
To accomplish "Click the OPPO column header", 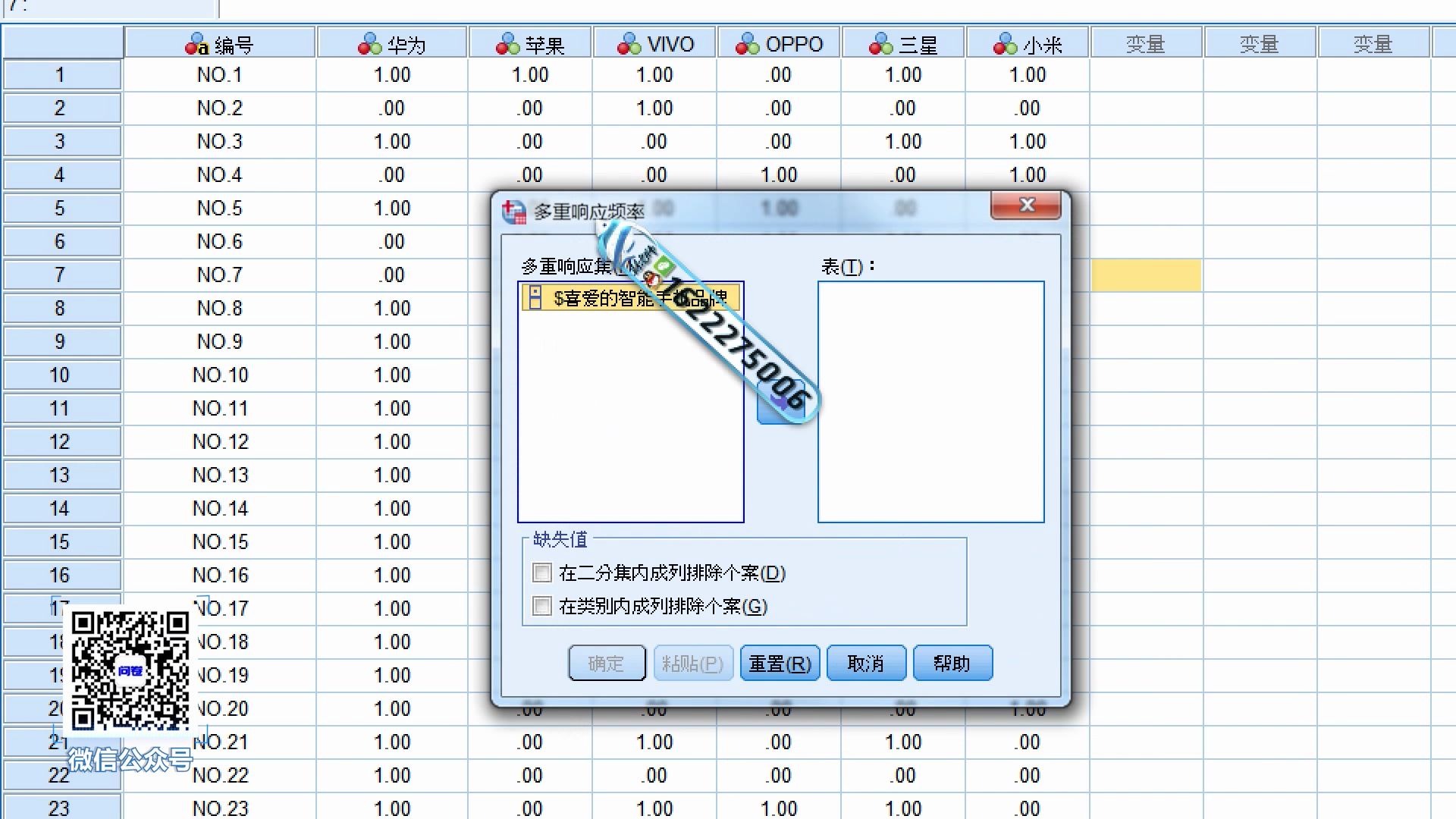I will [779, 44].
